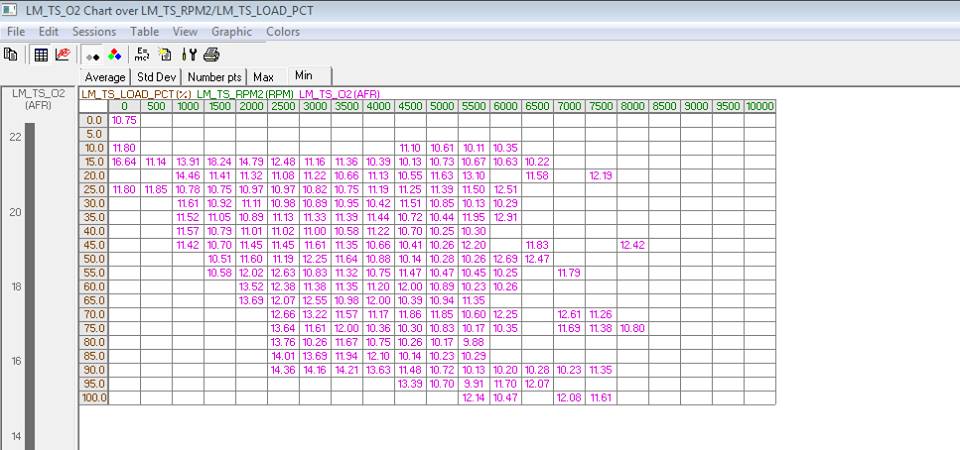Select cell with value 14.36

[283, 370]
